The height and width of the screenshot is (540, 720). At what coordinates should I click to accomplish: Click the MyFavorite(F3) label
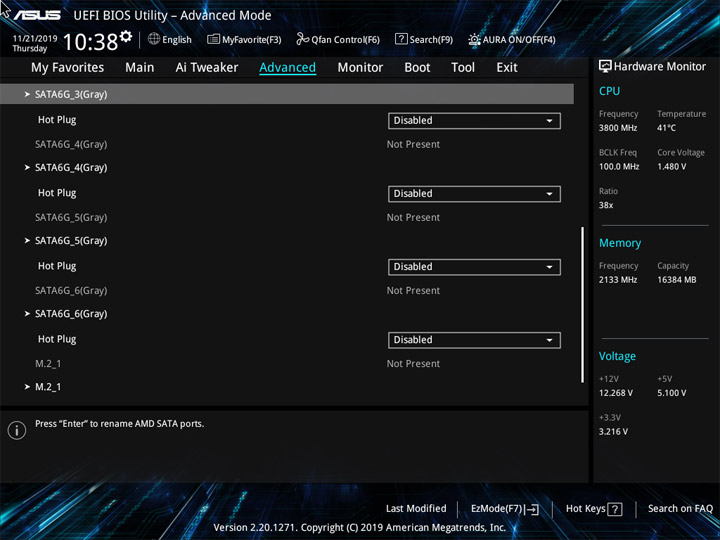tap(252, 40)
